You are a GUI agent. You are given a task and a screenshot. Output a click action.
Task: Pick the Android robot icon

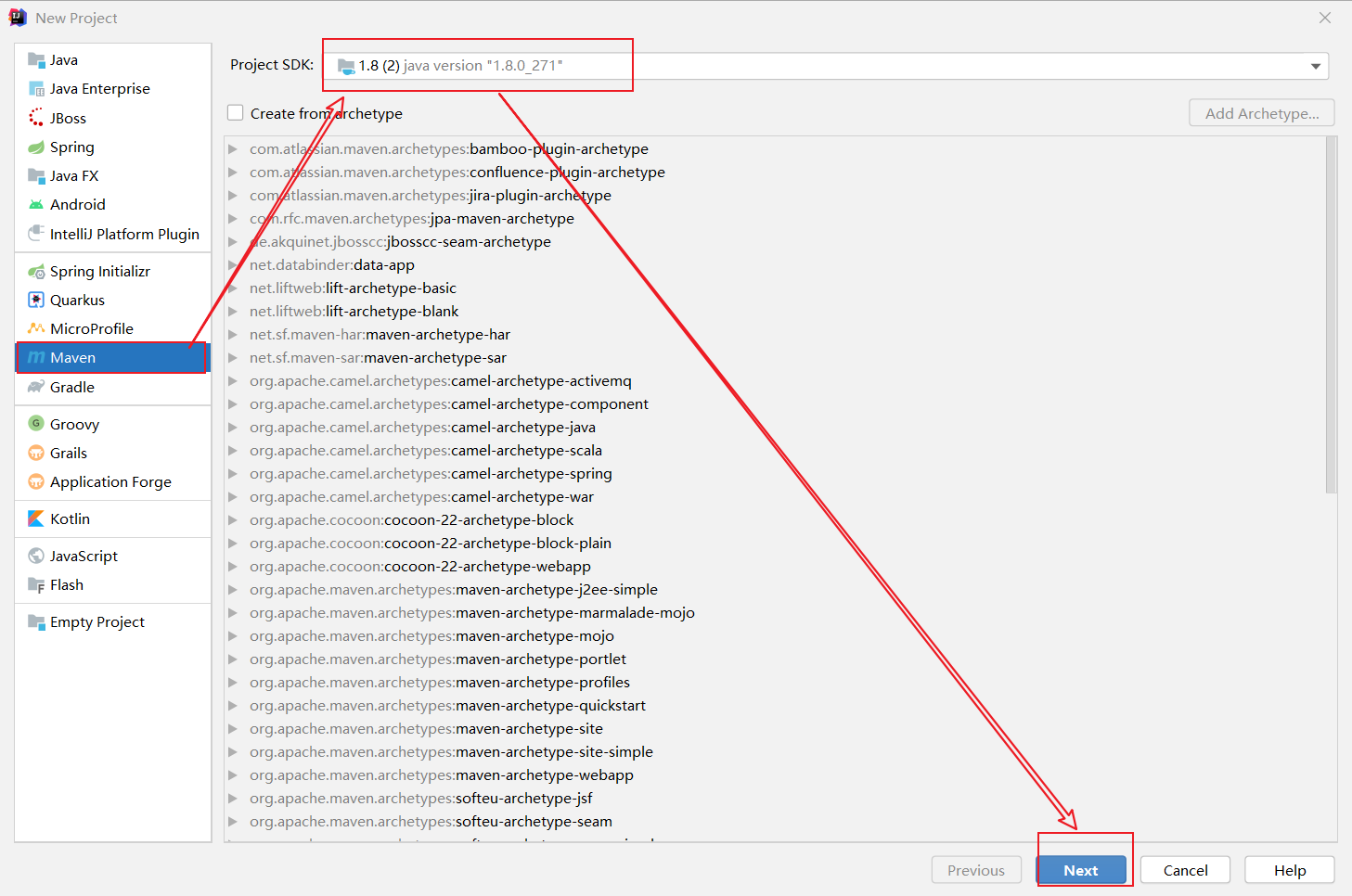point(36,204)
